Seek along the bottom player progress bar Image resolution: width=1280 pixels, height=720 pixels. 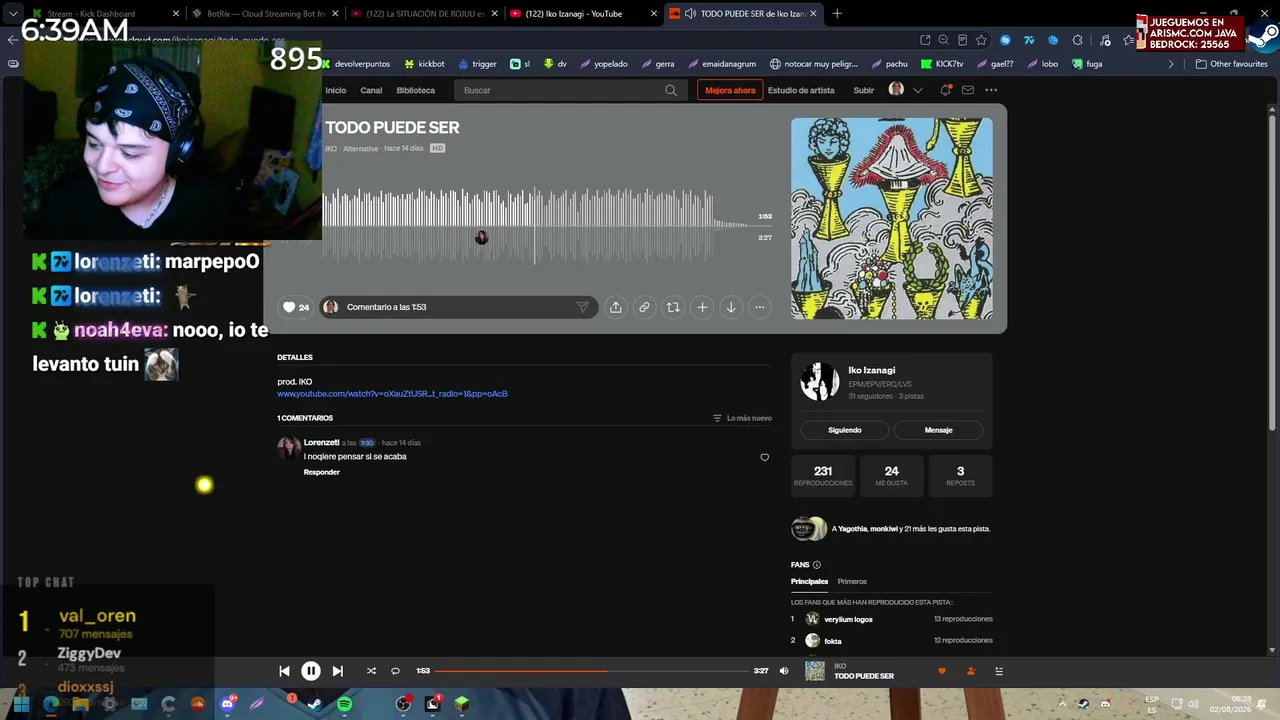[x=592, y=671]
